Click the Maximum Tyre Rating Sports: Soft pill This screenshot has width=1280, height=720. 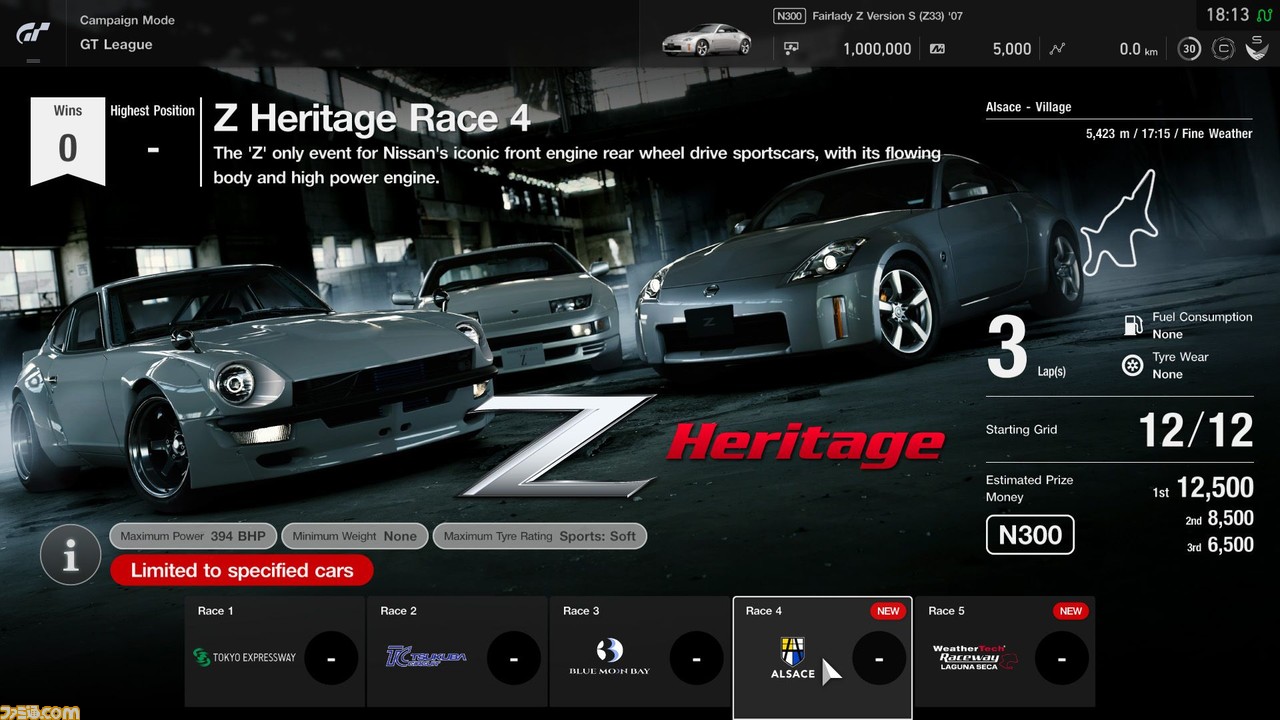[540, 536]
